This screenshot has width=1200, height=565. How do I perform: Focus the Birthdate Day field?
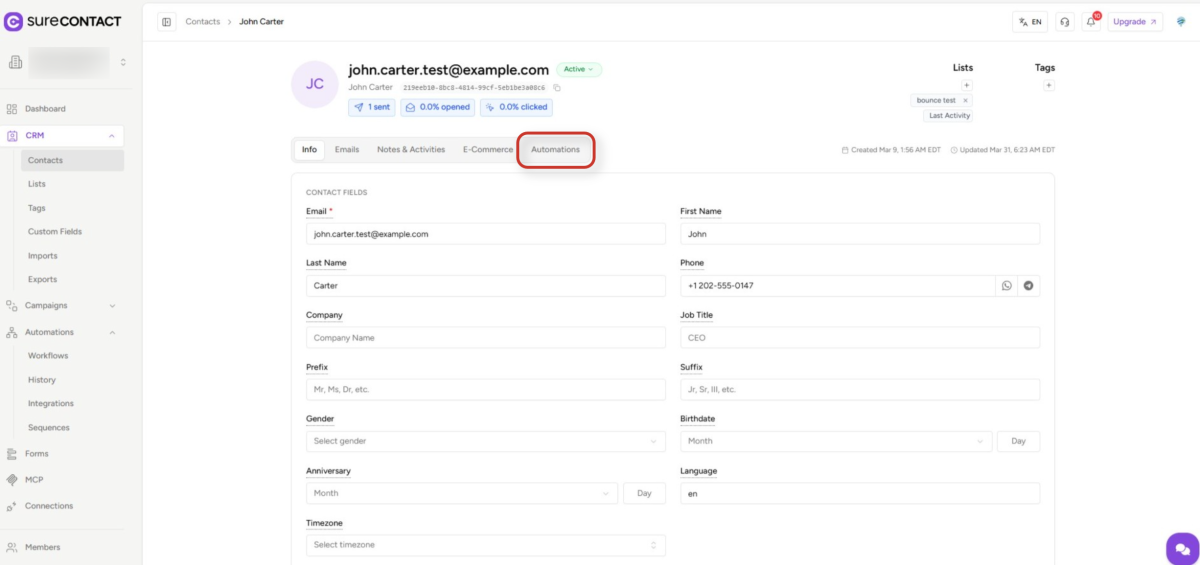click(1019, 441)
